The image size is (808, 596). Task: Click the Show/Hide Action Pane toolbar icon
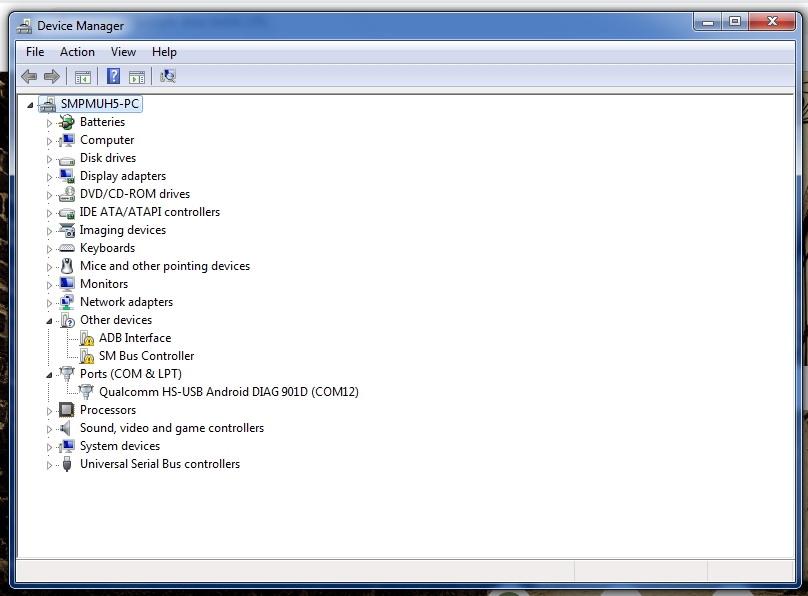click(135, 75)
